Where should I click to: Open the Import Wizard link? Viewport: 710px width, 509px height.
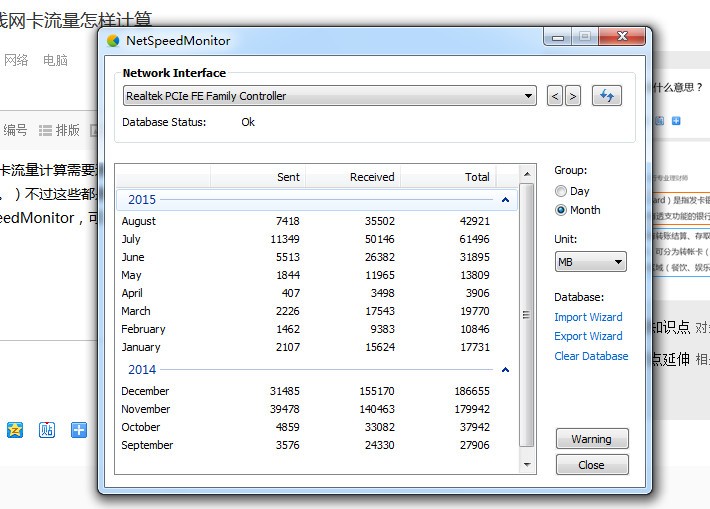click(588, 317)
